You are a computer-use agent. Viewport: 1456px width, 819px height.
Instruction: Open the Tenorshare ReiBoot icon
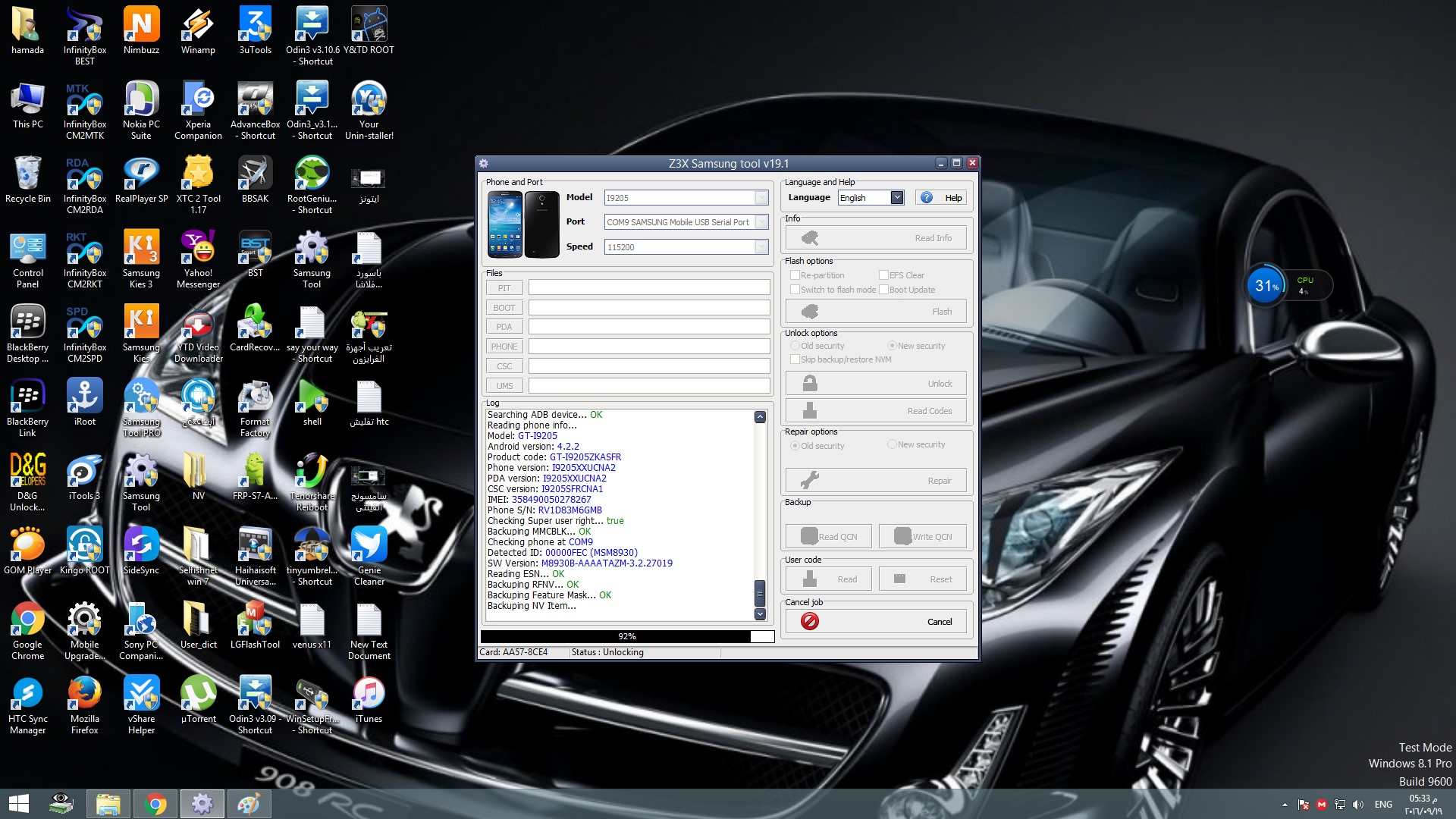tap(312, 482)
